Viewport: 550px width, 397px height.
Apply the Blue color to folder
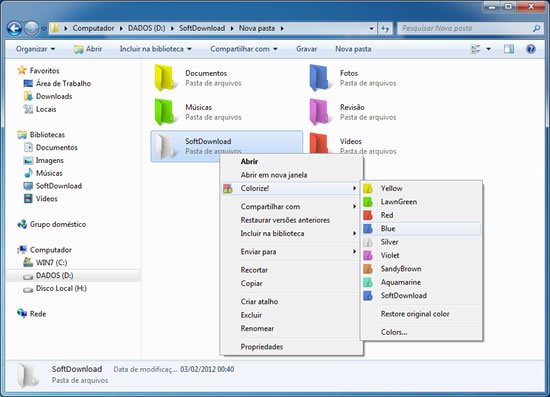(421, 229)
